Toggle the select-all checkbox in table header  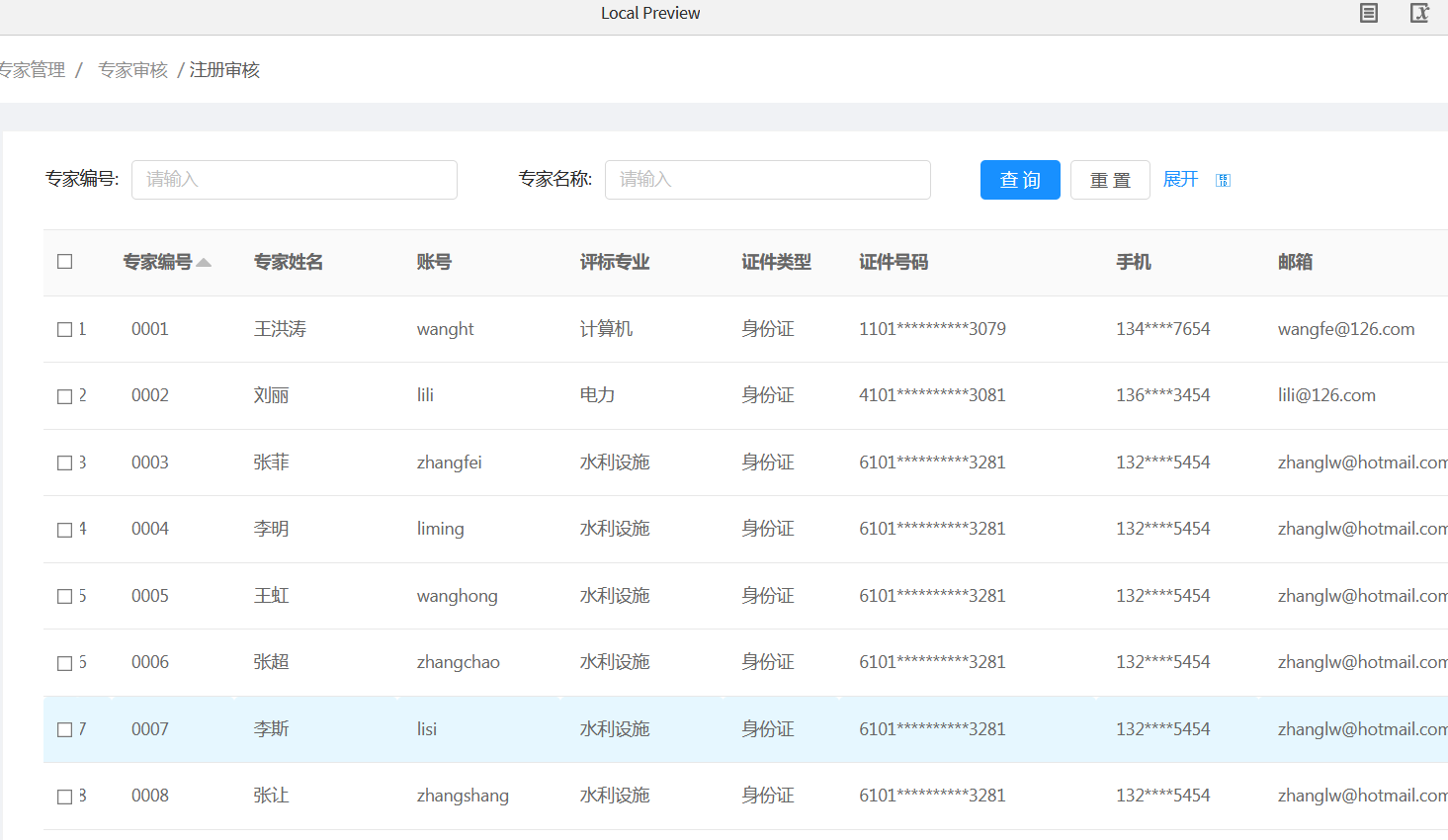point(65,262)
